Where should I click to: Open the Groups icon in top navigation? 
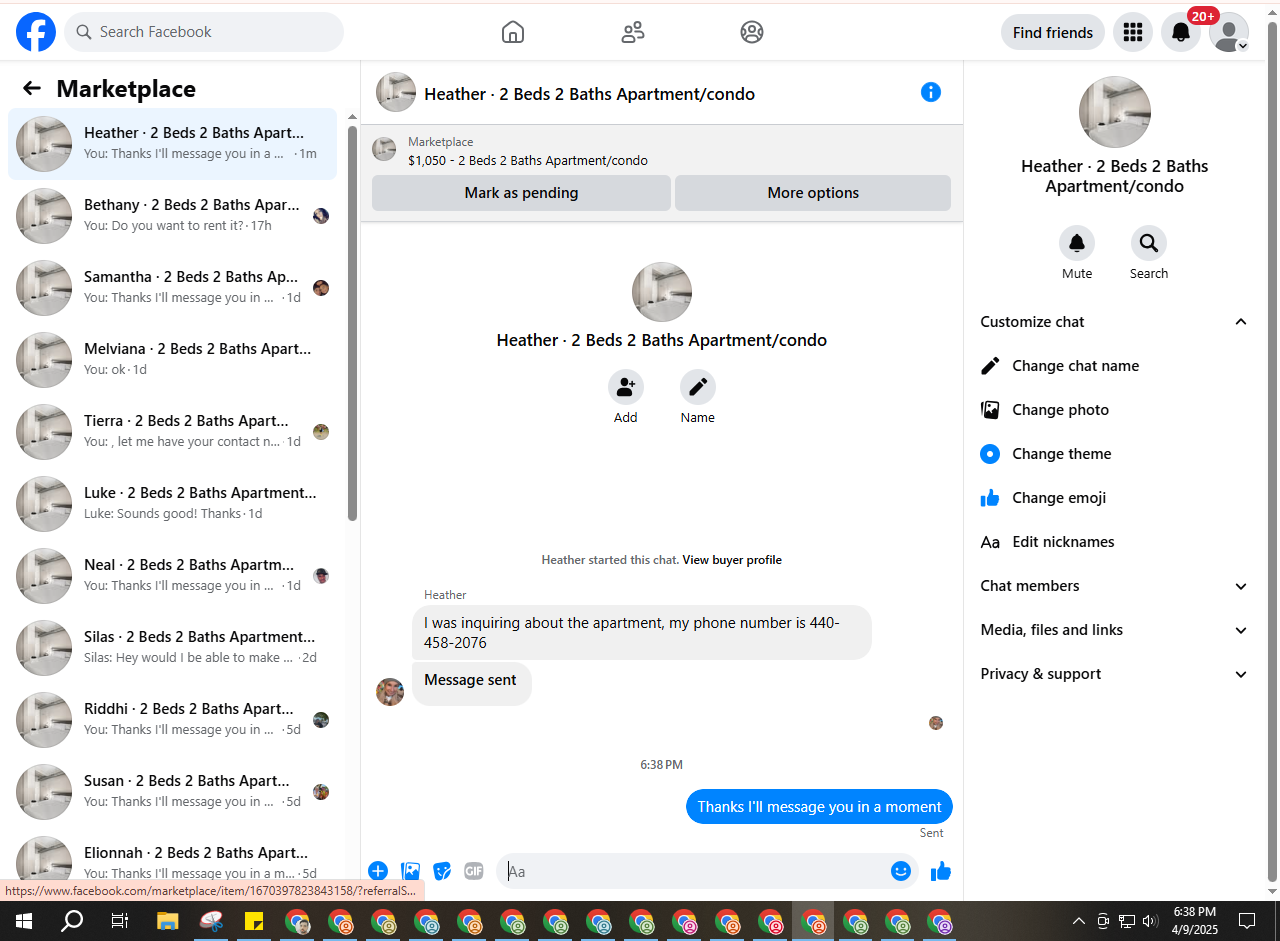[x=752, y=32]
